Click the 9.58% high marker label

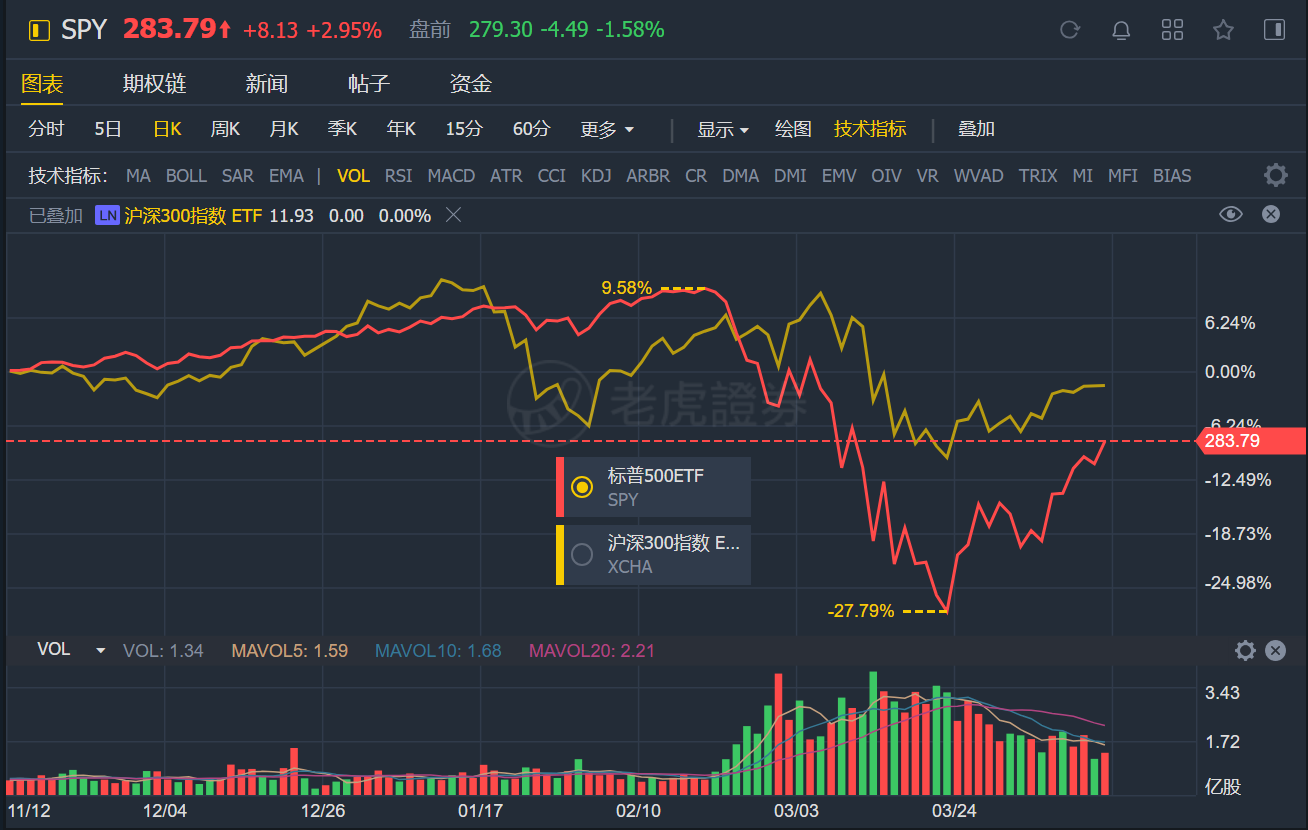click(626, 288)
